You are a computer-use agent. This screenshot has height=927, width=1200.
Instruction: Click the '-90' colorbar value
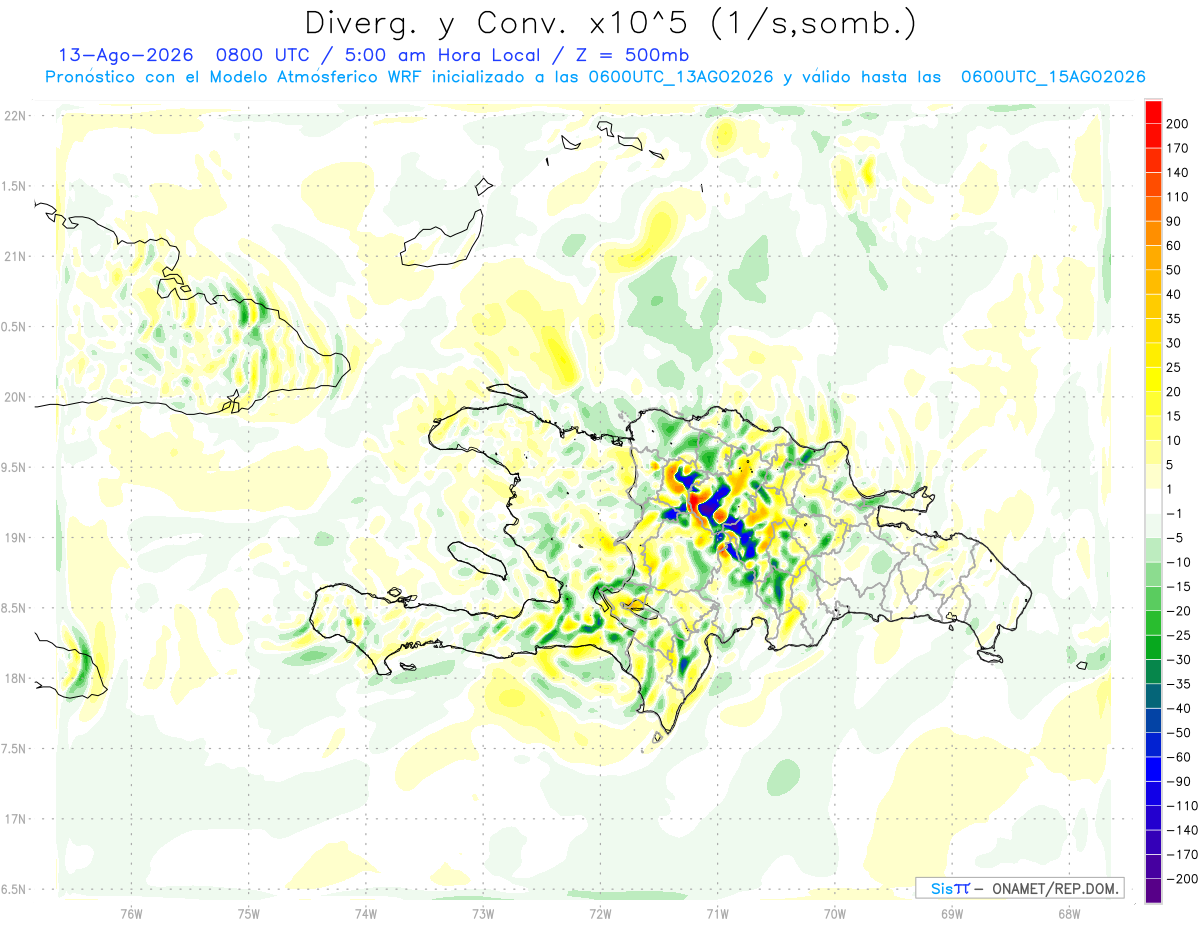click(x=1179, y=782)
